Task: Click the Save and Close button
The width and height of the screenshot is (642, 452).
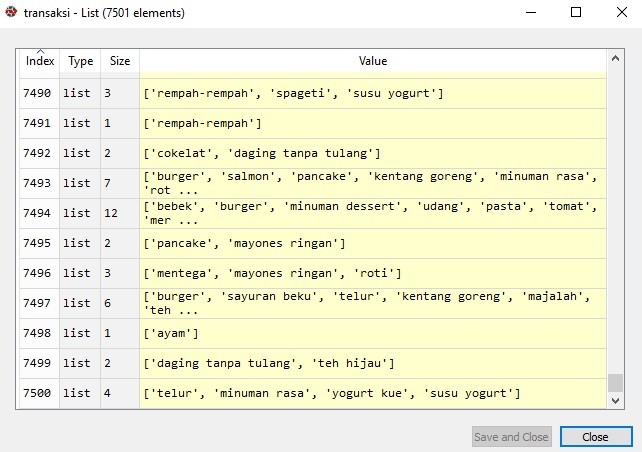Action: [x=511, y=437]
